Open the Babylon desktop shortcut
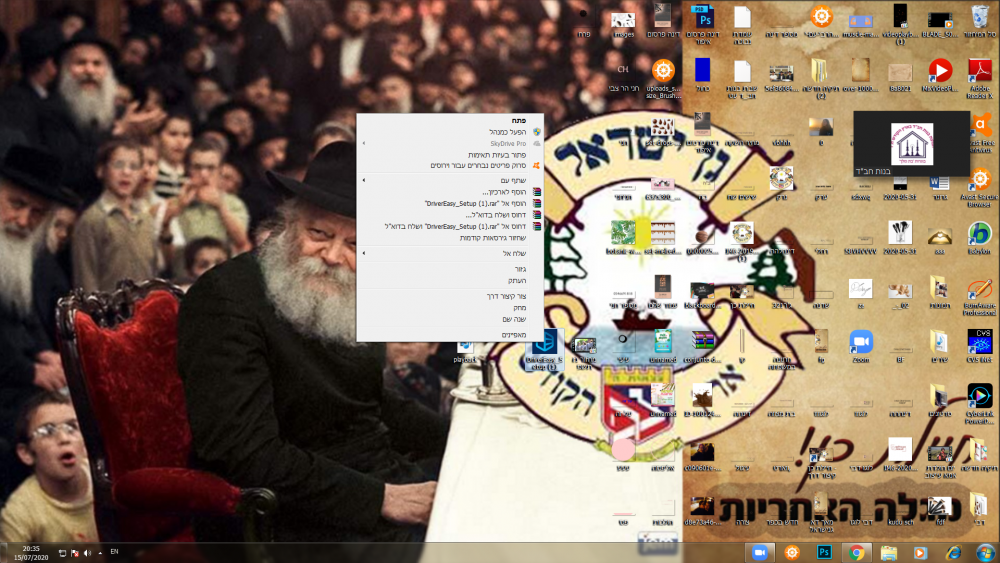Image resolution: width=1000 pixels, height=563 pixels. (979, 235)
